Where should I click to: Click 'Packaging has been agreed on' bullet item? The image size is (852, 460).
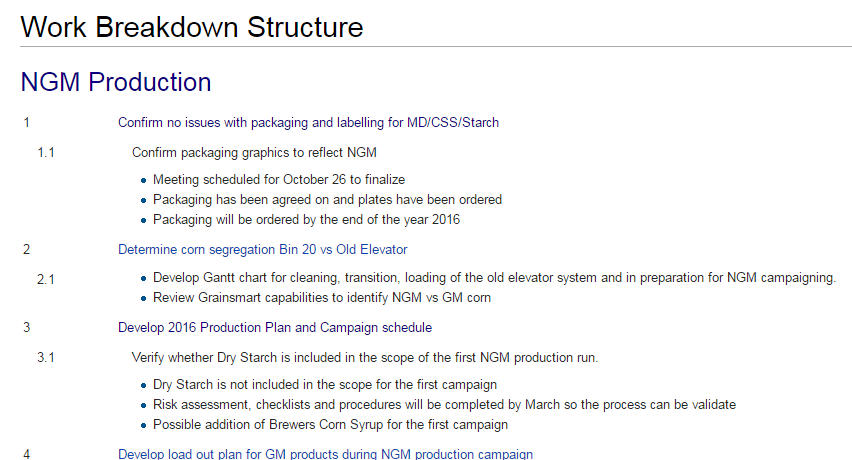(327, 200)
